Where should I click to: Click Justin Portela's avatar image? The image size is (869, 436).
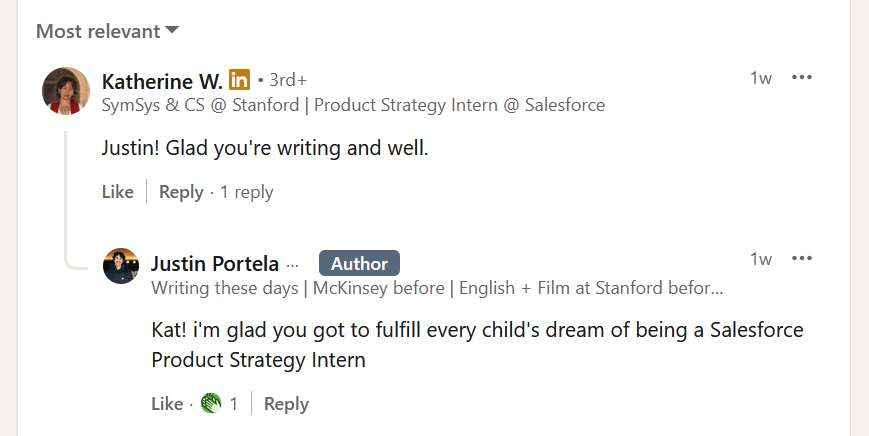click(121, 266)
